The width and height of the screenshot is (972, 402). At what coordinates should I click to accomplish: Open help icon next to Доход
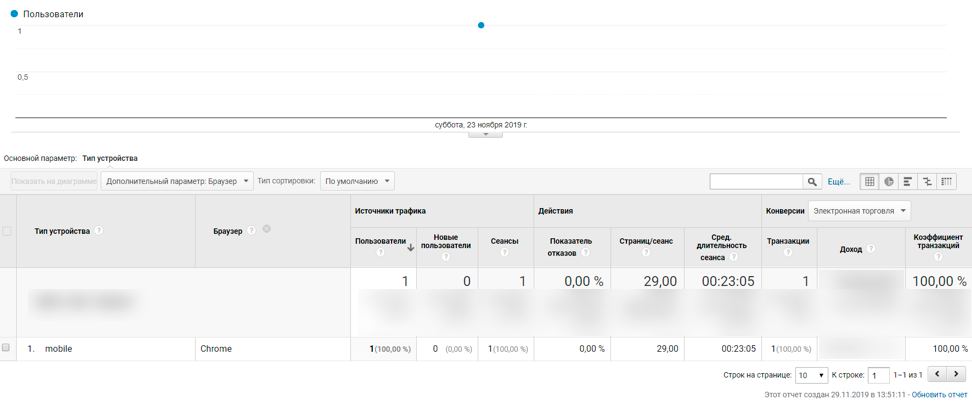click(871, 248)
